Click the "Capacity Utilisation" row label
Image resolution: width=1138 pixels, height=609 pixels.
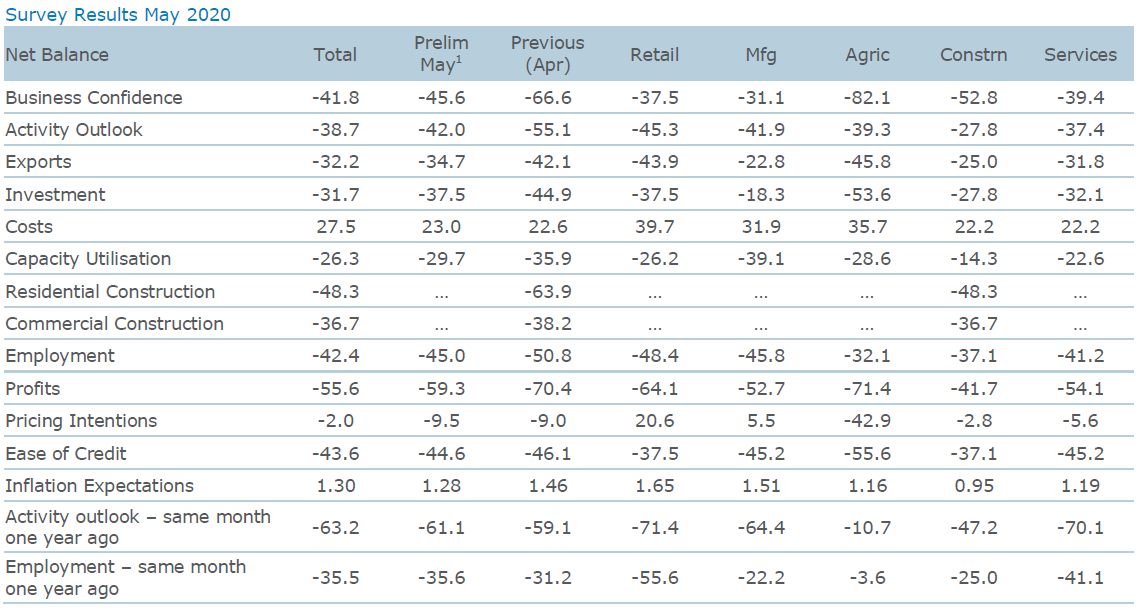coord(88,259)
